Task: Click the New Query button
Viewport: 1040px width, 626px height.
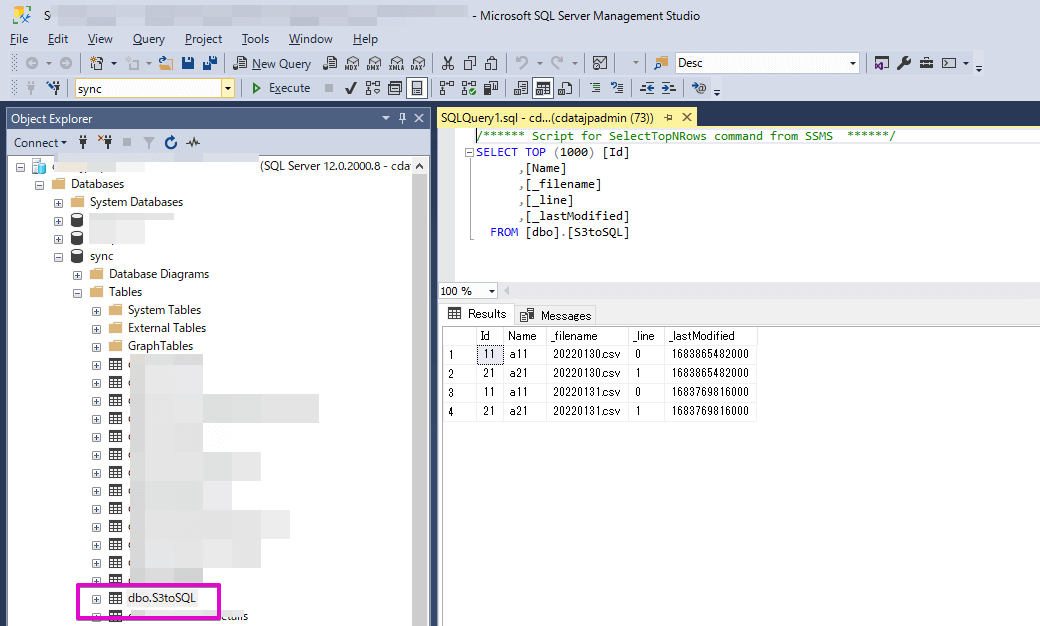Action: pyautogui.click(x=271, y=64)
